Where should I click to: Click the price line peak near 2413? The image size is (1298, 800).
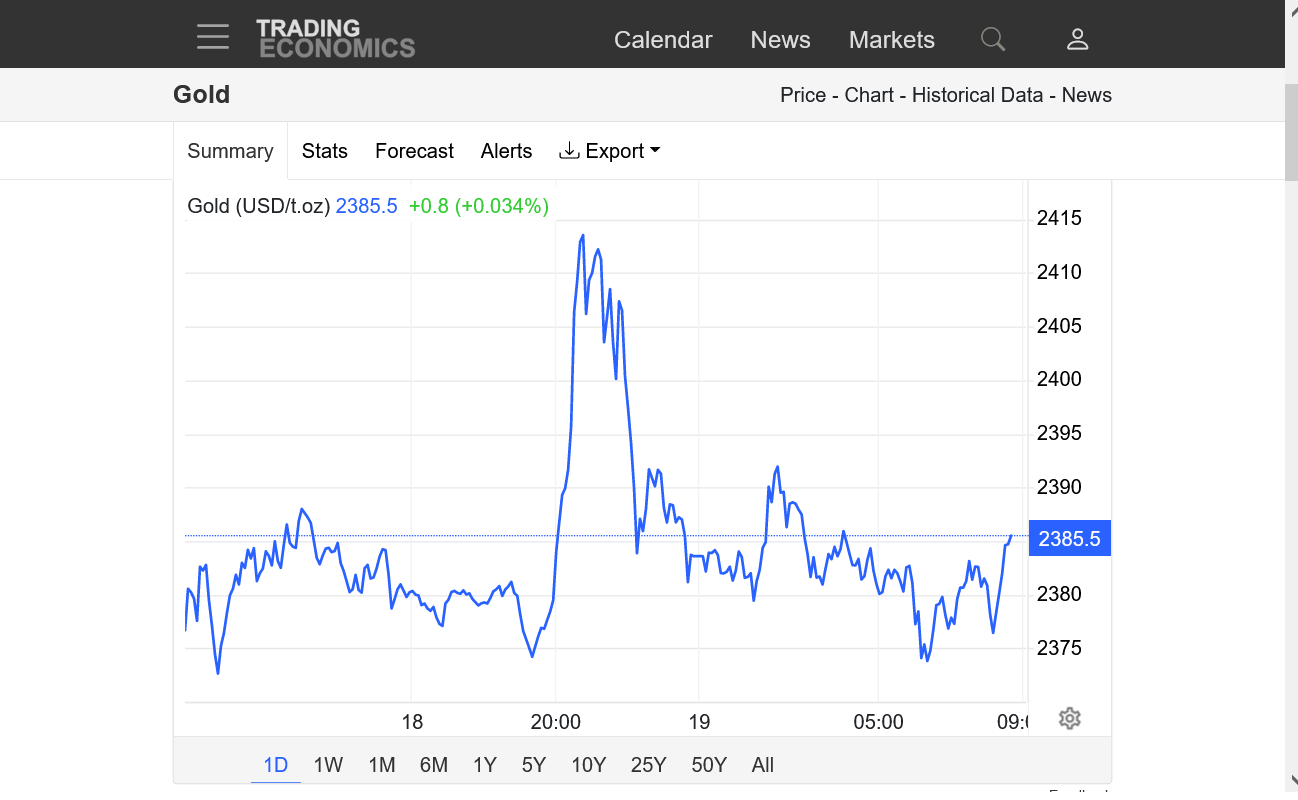583,236
